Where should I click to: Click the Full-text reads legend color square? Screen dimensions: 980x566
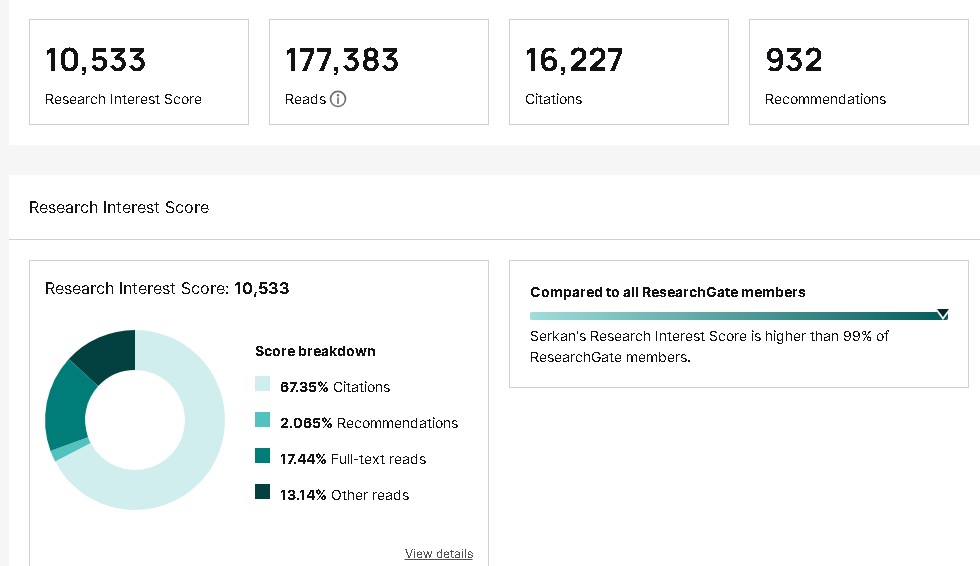point(263,459)
